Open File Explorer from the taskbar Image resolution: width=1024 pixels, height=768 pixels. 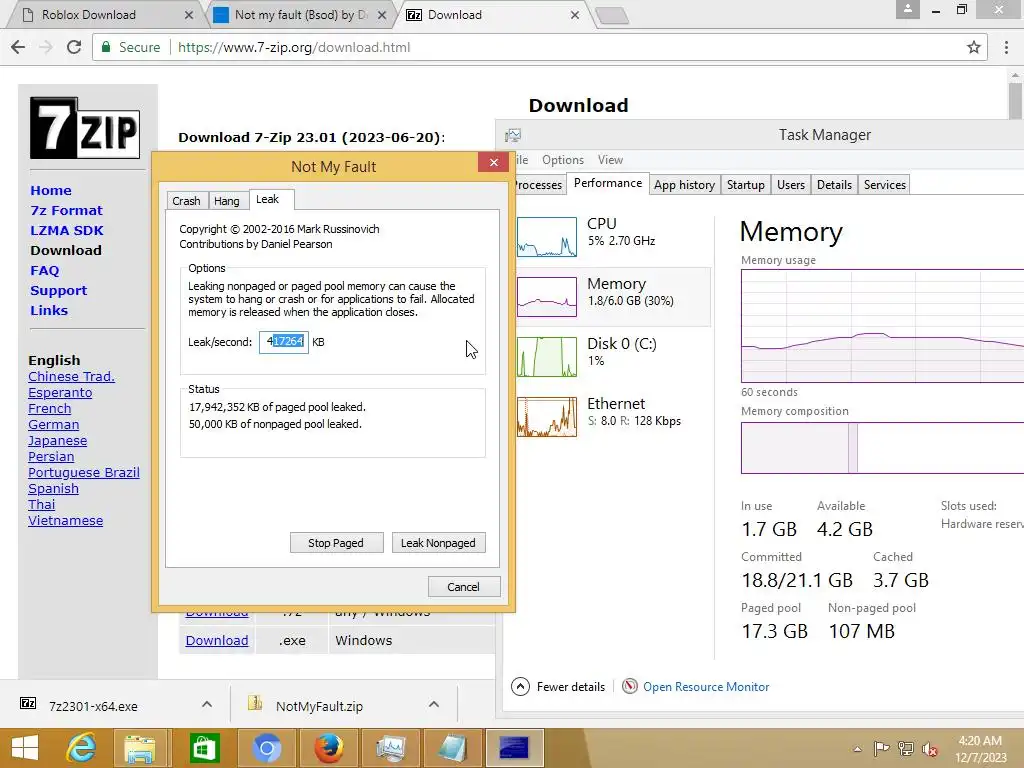[140, 748]
